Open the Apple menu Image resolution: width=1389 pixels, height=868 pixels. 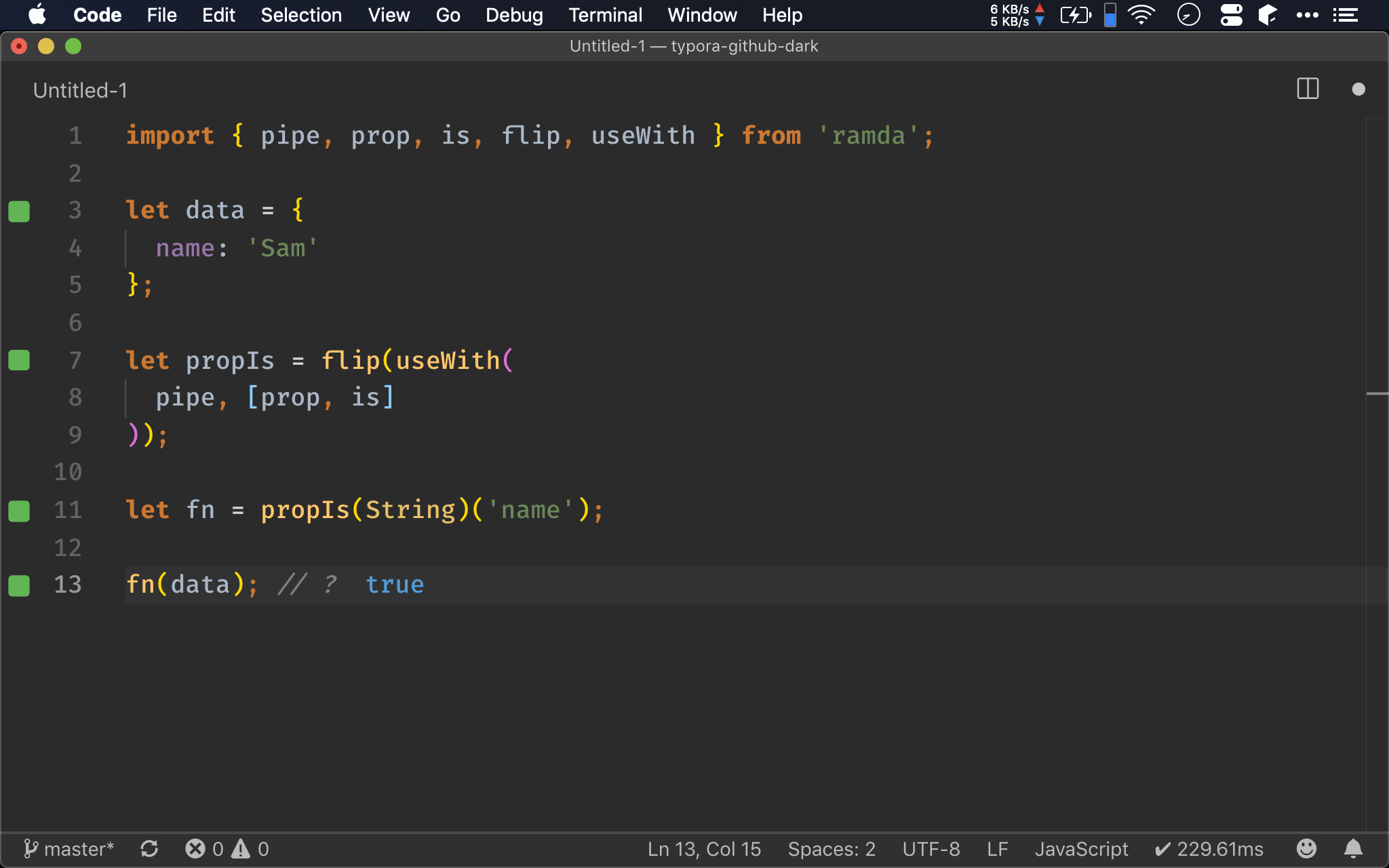tap(38, 14)
